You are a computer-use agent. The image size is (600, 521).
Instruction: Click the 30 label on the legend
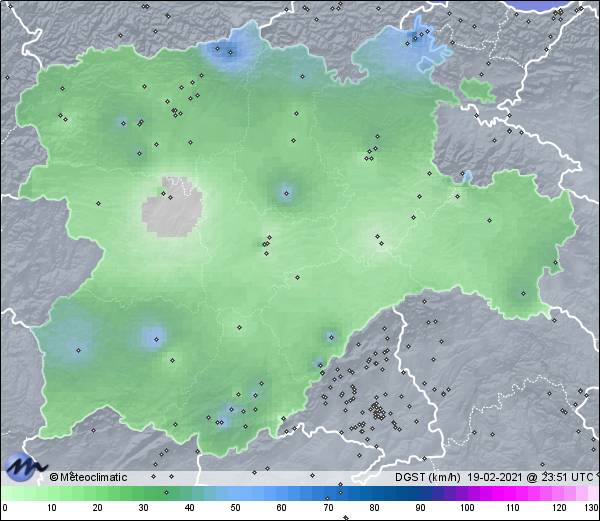click(143, 508)
